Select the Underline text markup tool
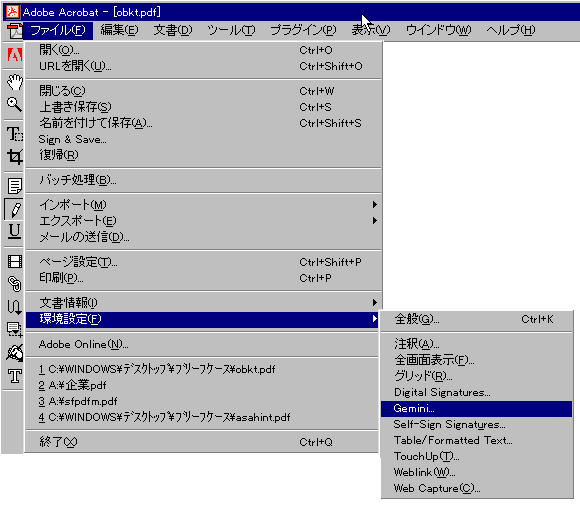The height and width of the screenshot is (505, 580). (15, 231)
